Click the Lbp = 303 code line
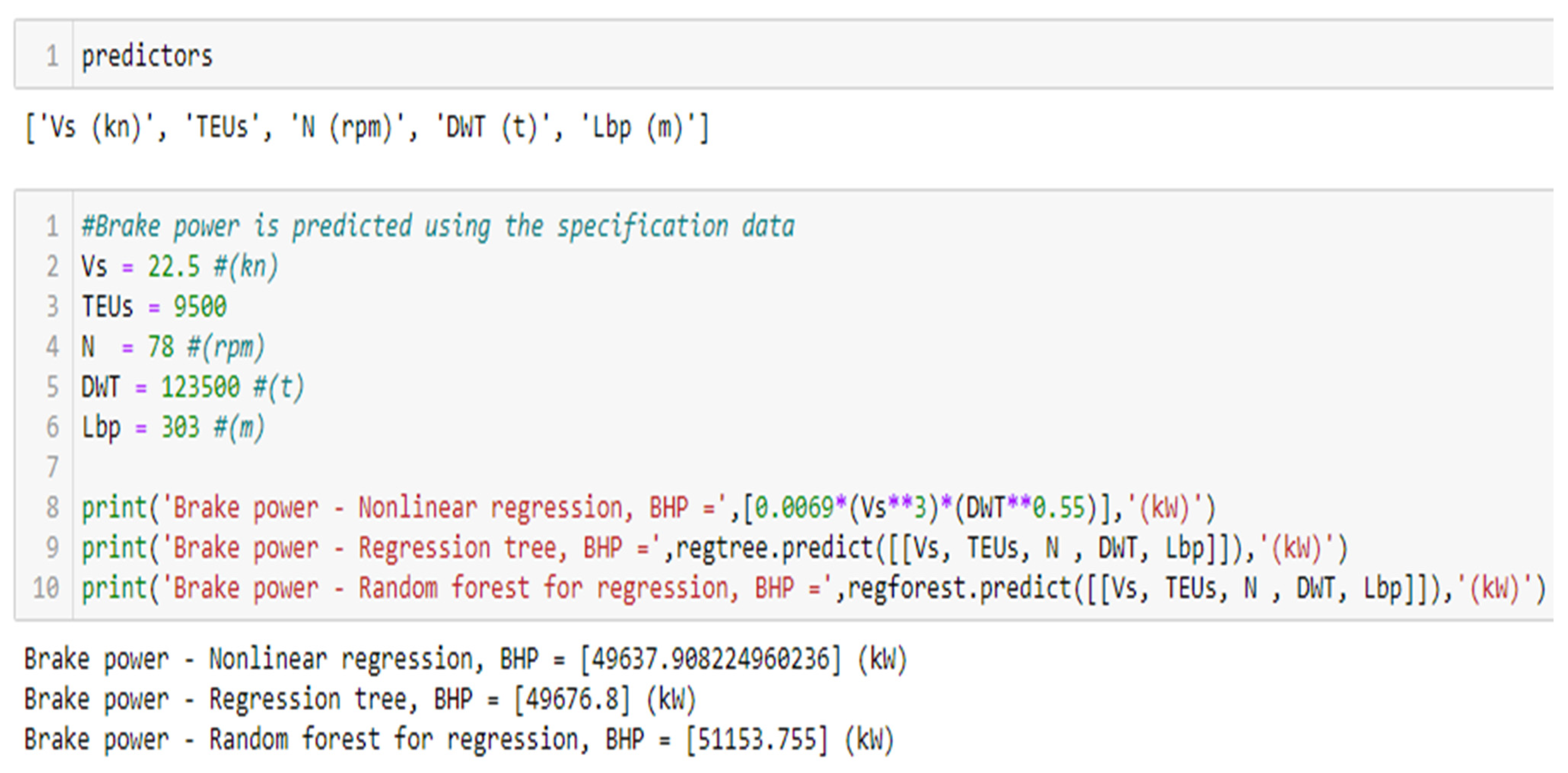This screenshot has height=773, width=1568. pyautogui.click(x=173, y=427)
